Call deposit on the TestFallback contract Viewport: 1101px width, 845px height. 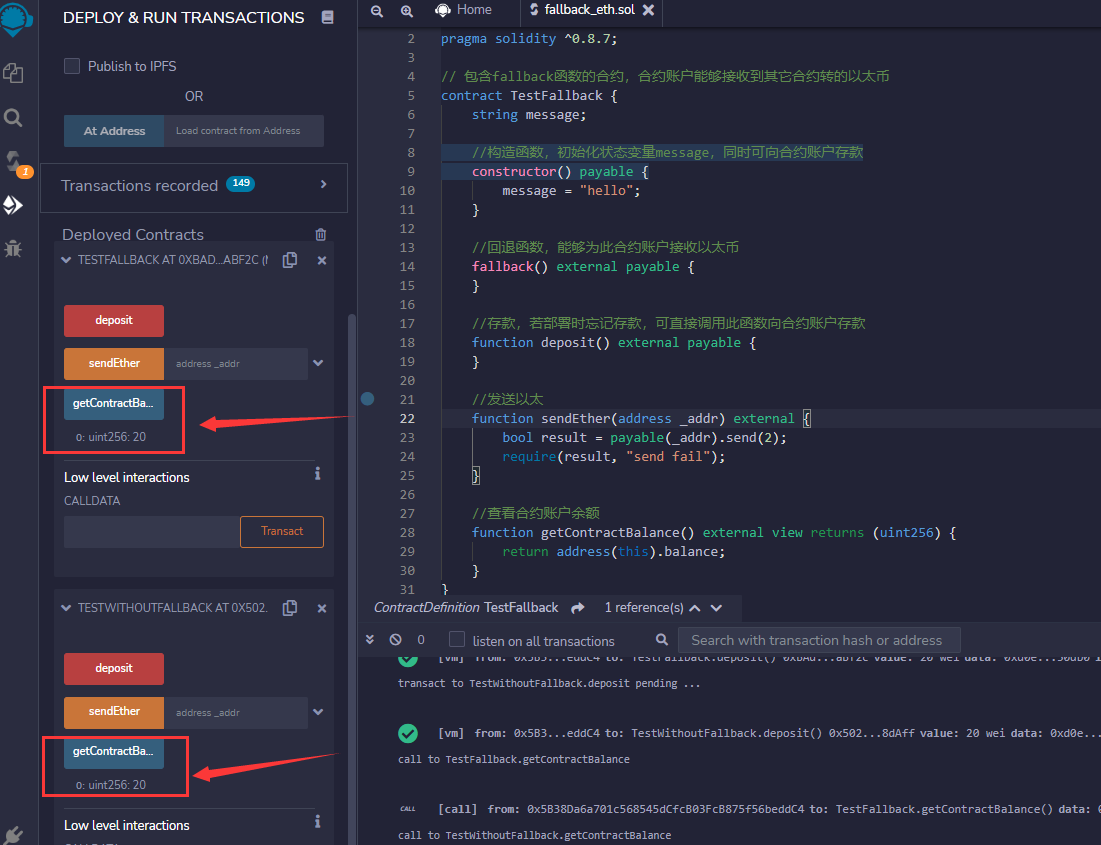(113, 322)
